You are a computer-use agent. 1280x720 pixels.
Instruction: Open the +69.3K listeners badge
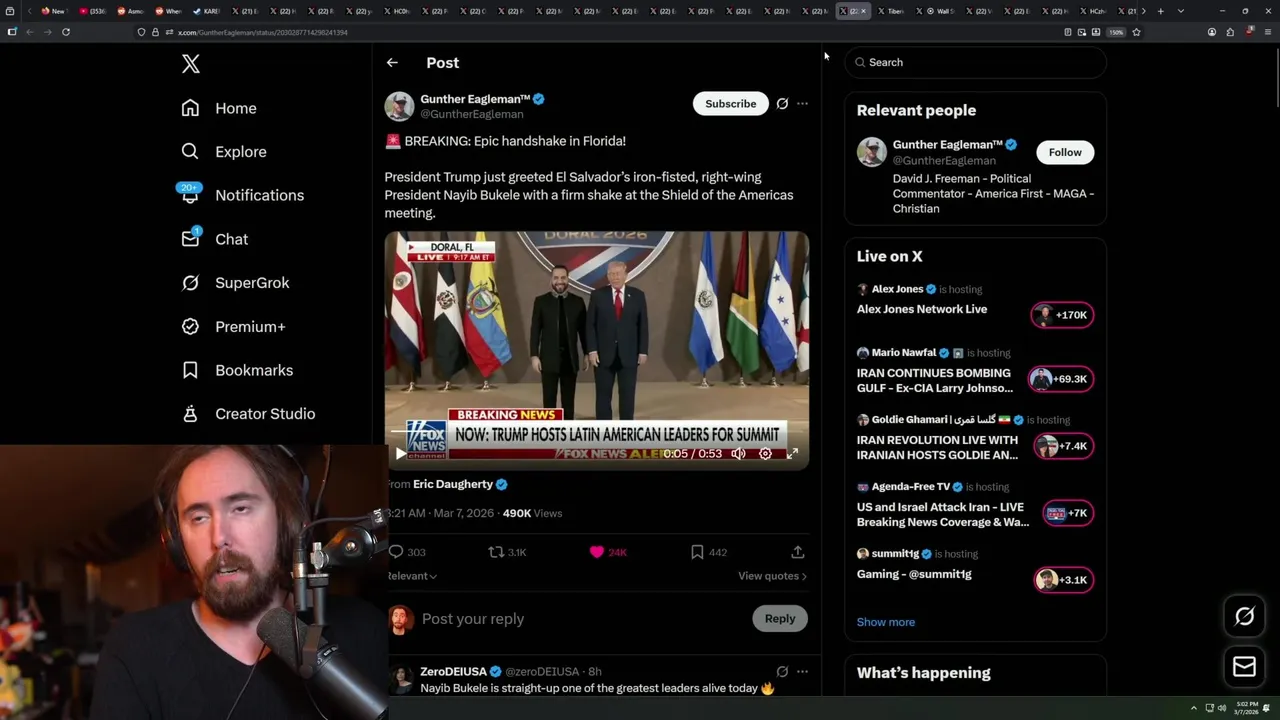[1062, 379]
